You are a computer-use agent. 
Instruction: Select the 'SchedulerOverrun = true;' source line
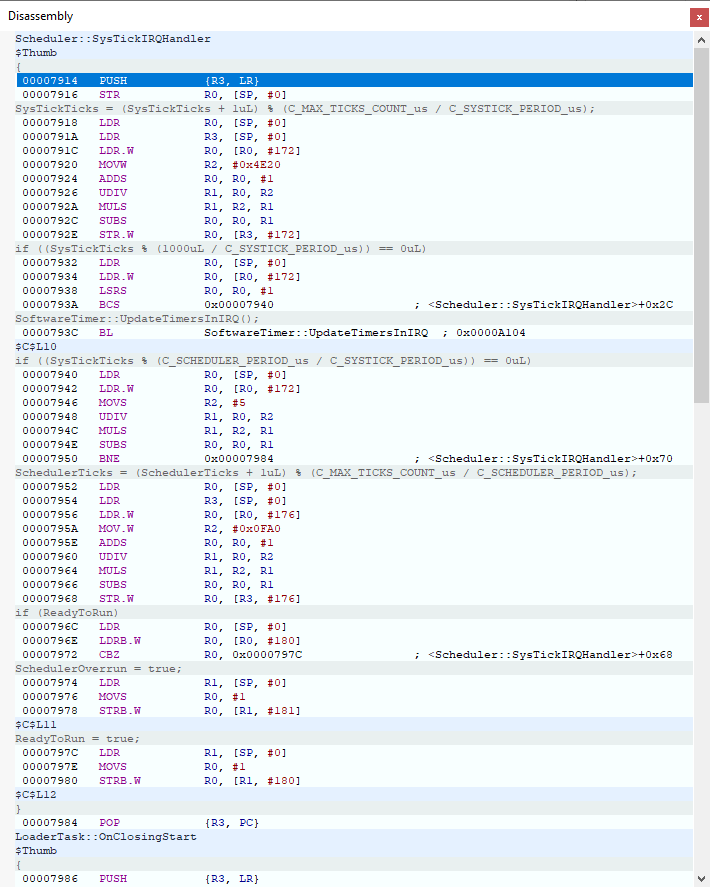[354, 669]
